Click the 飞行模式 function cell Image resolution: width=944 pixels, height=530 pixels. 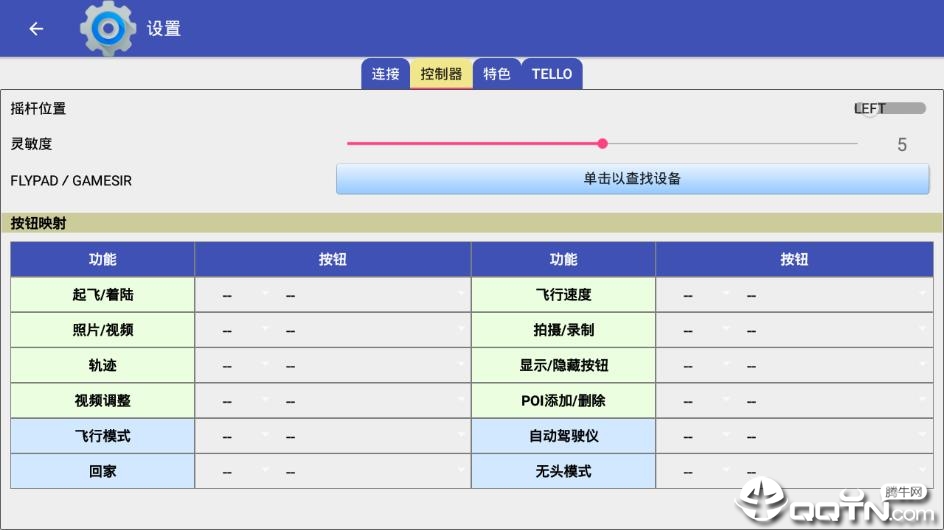102,436
